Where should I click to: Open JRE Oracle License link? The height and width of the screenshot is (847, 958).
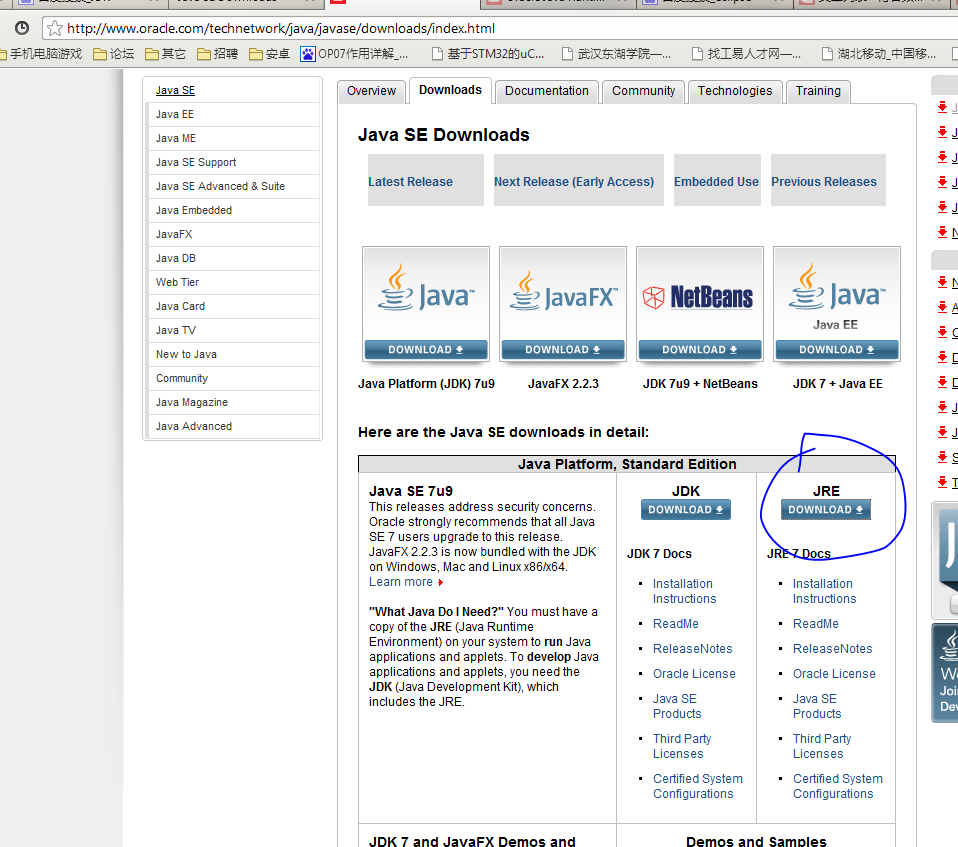[834, 674]
